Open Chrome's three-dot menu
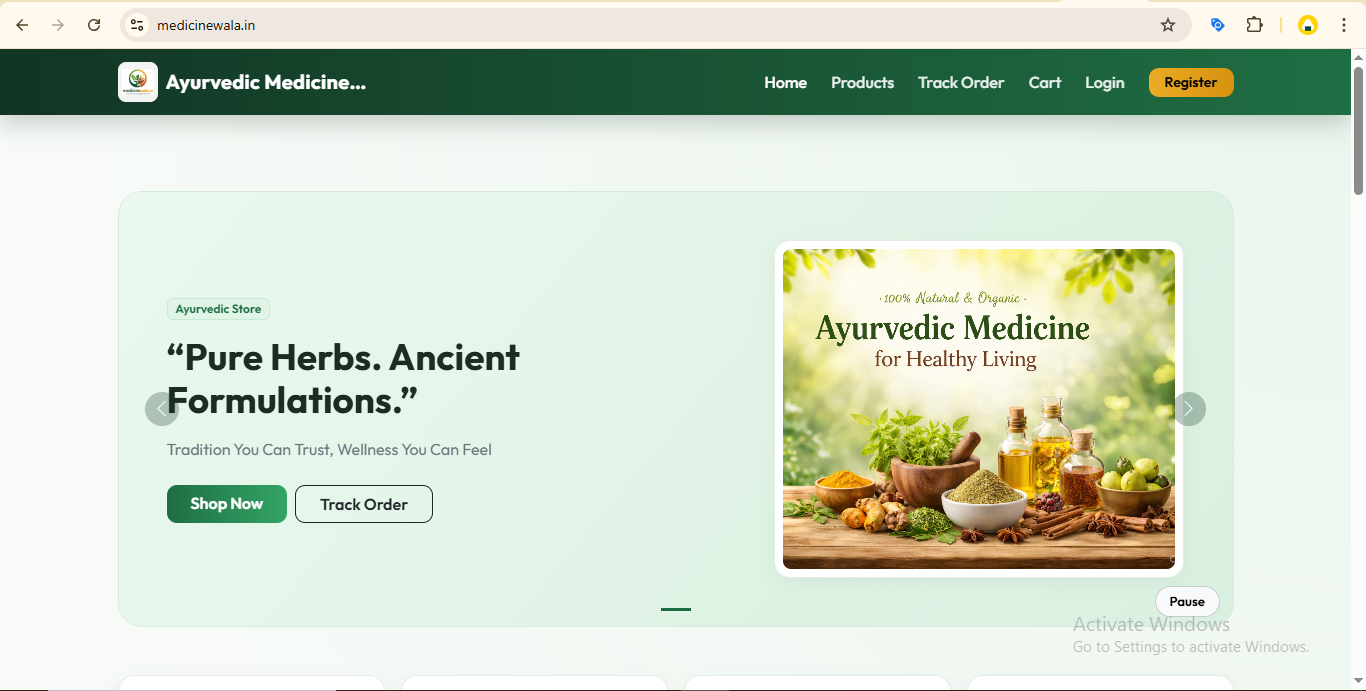Screen dimensions: 1366x691 [x=1344, y=25]
